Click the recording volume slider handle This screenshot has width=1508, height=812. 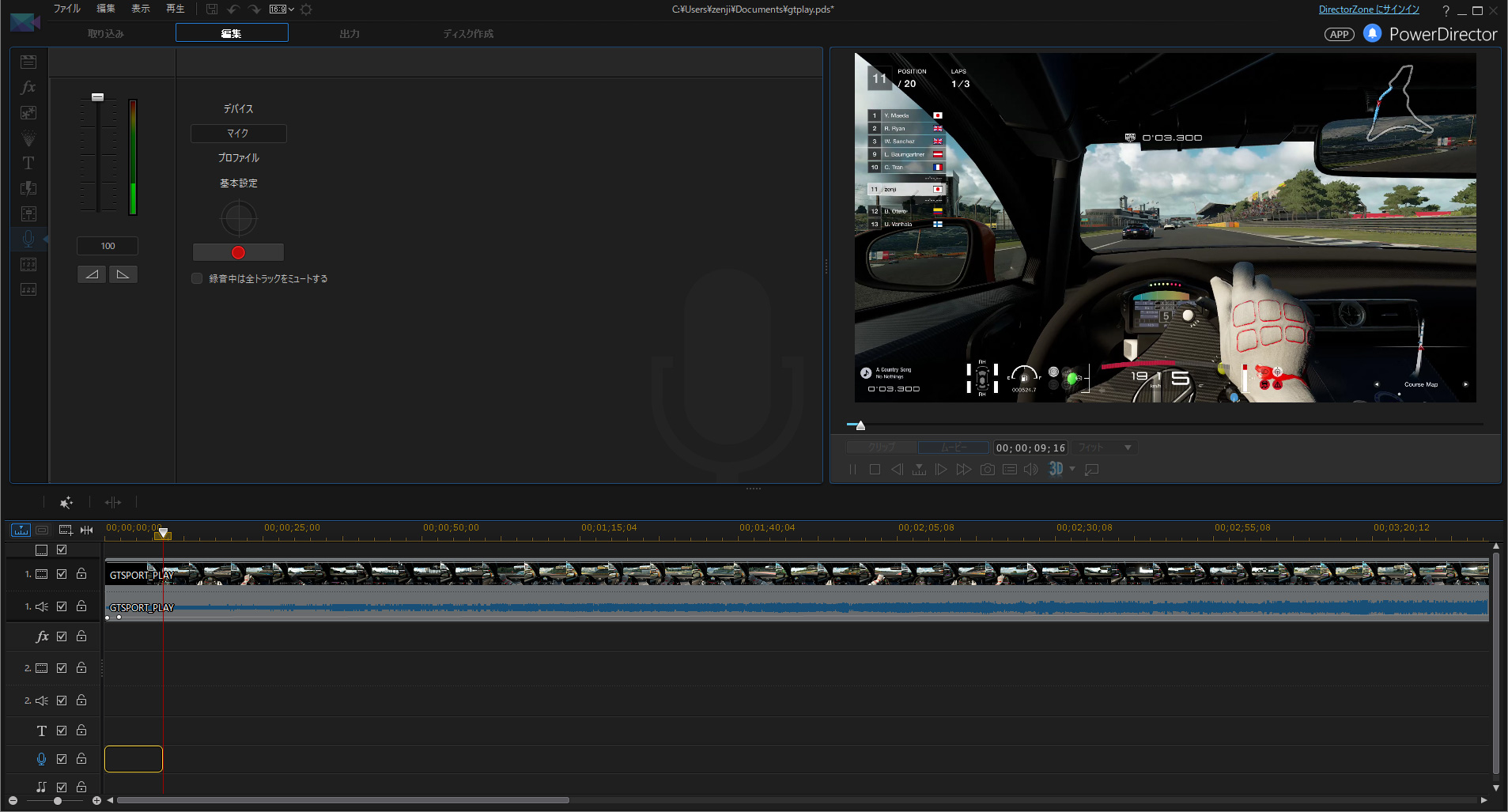(x=97, y=97)
